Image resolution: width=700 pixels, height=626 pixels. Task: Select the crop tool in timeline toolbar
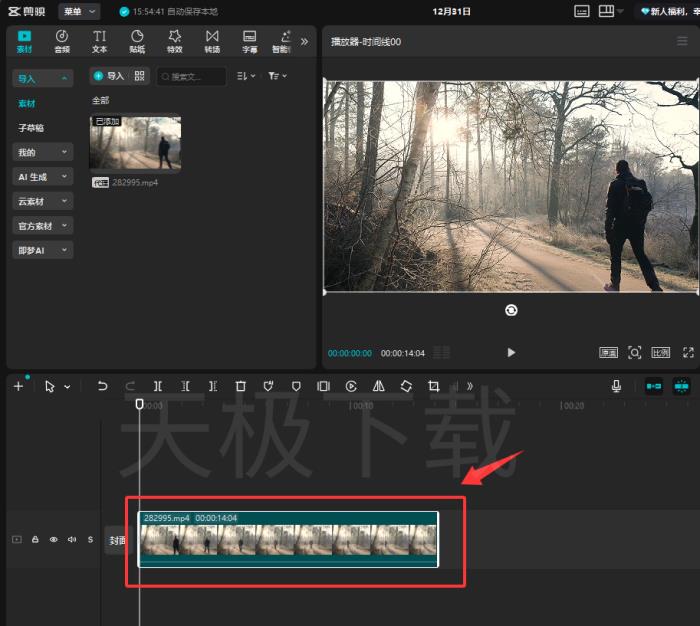pos(434,386)
